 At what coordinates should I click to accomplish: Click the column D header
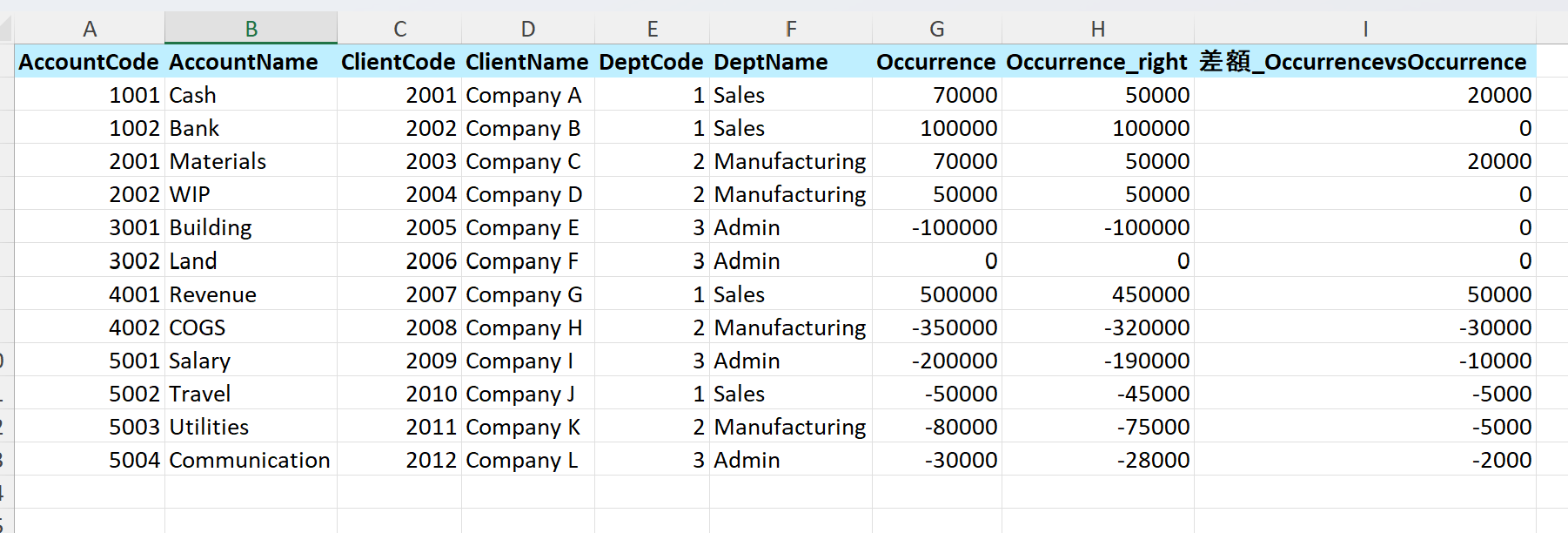coord(527,29)
